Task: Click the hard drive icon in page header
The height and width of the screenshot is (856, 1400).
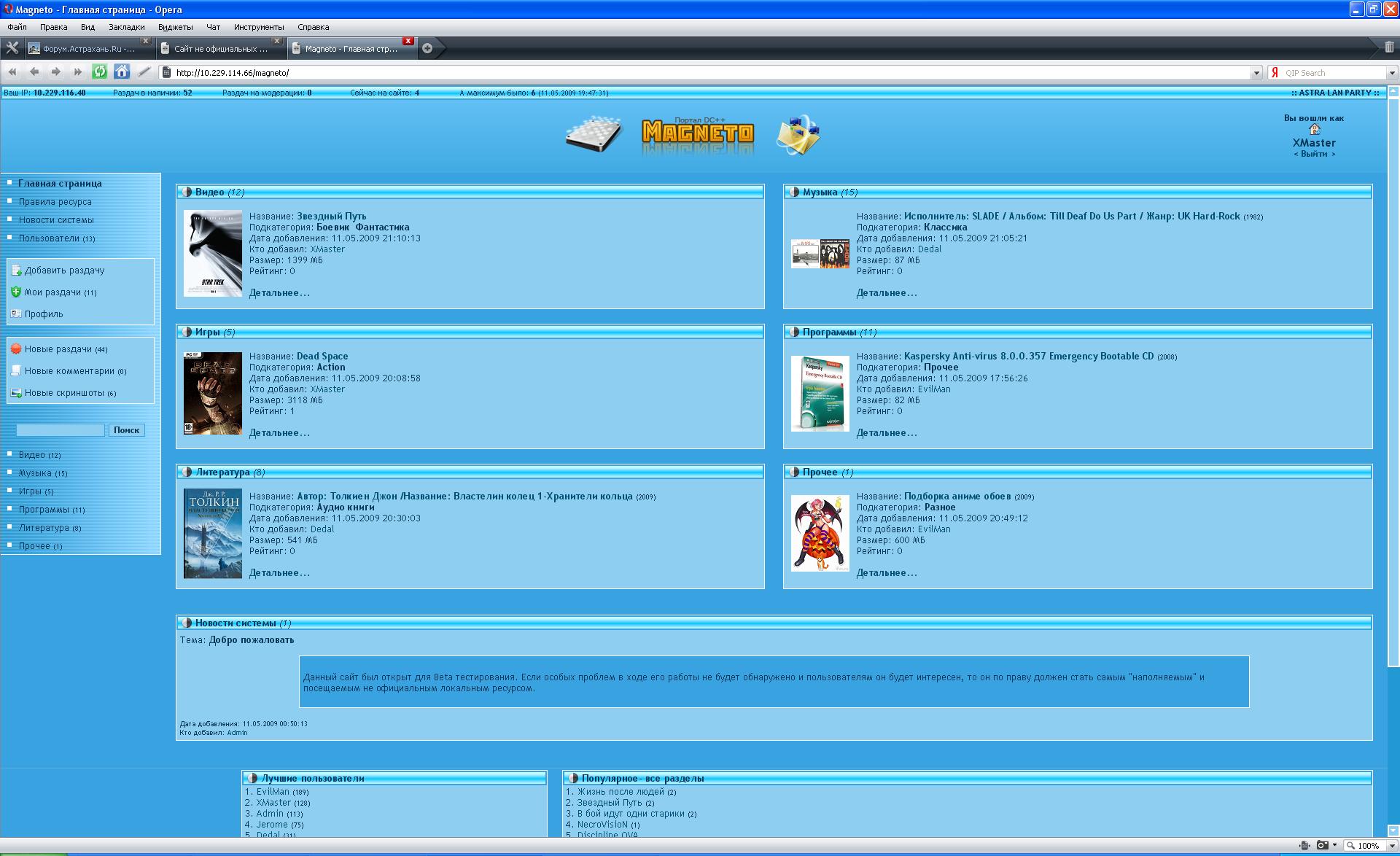Action: 594,133
